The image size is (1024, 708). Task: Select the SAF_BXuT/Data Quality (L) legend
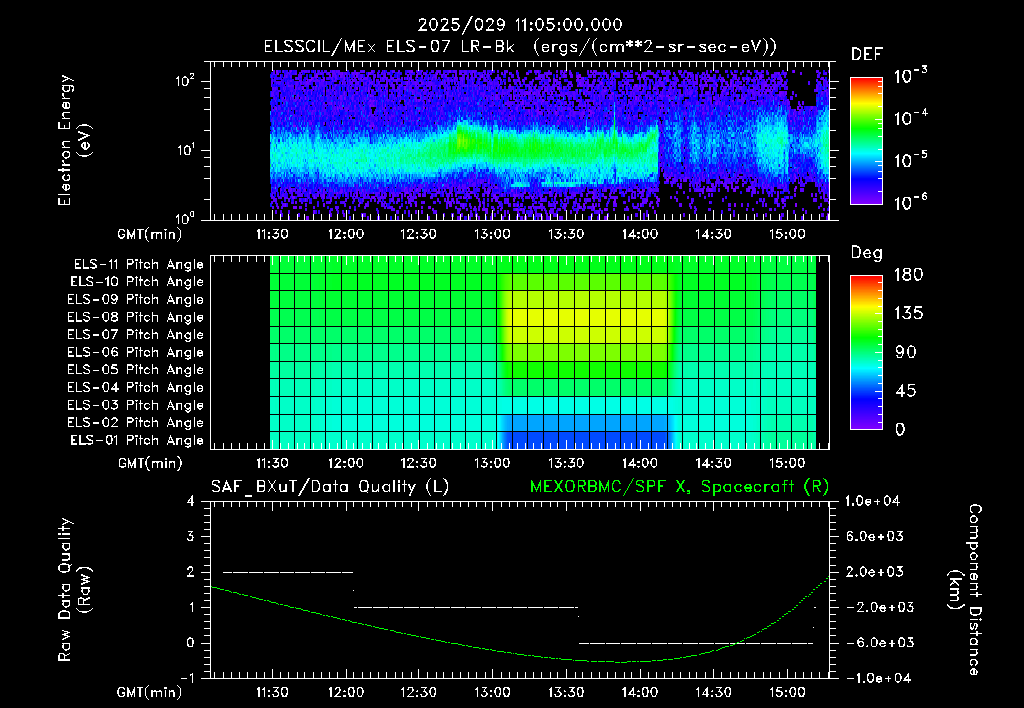[x=330, y=487]
